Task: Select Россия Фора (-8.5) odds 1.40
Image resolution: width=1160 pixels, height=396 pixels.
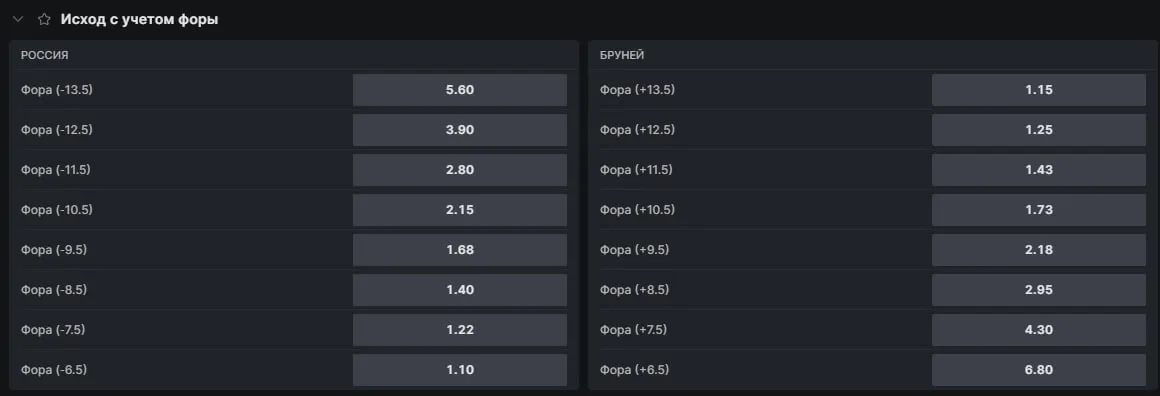Action: point(460,290)
